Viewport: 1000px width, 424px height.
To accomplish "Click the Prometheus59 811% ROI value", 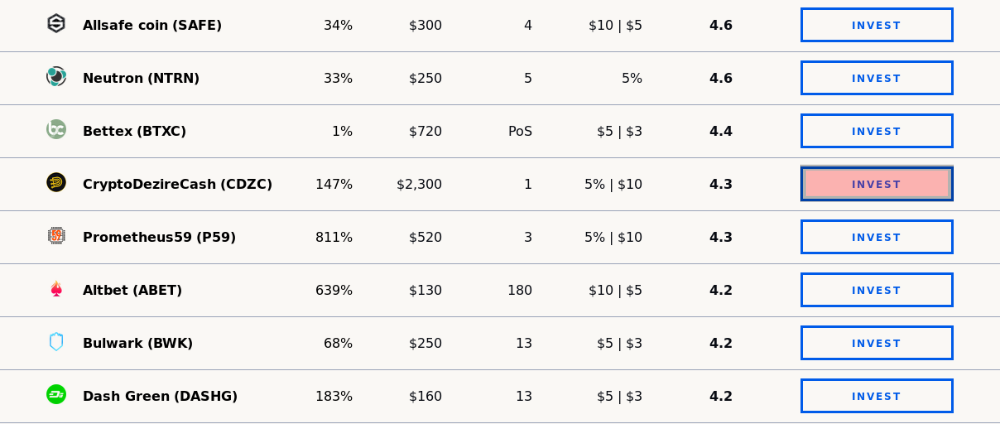I will (x=334, y=237).
